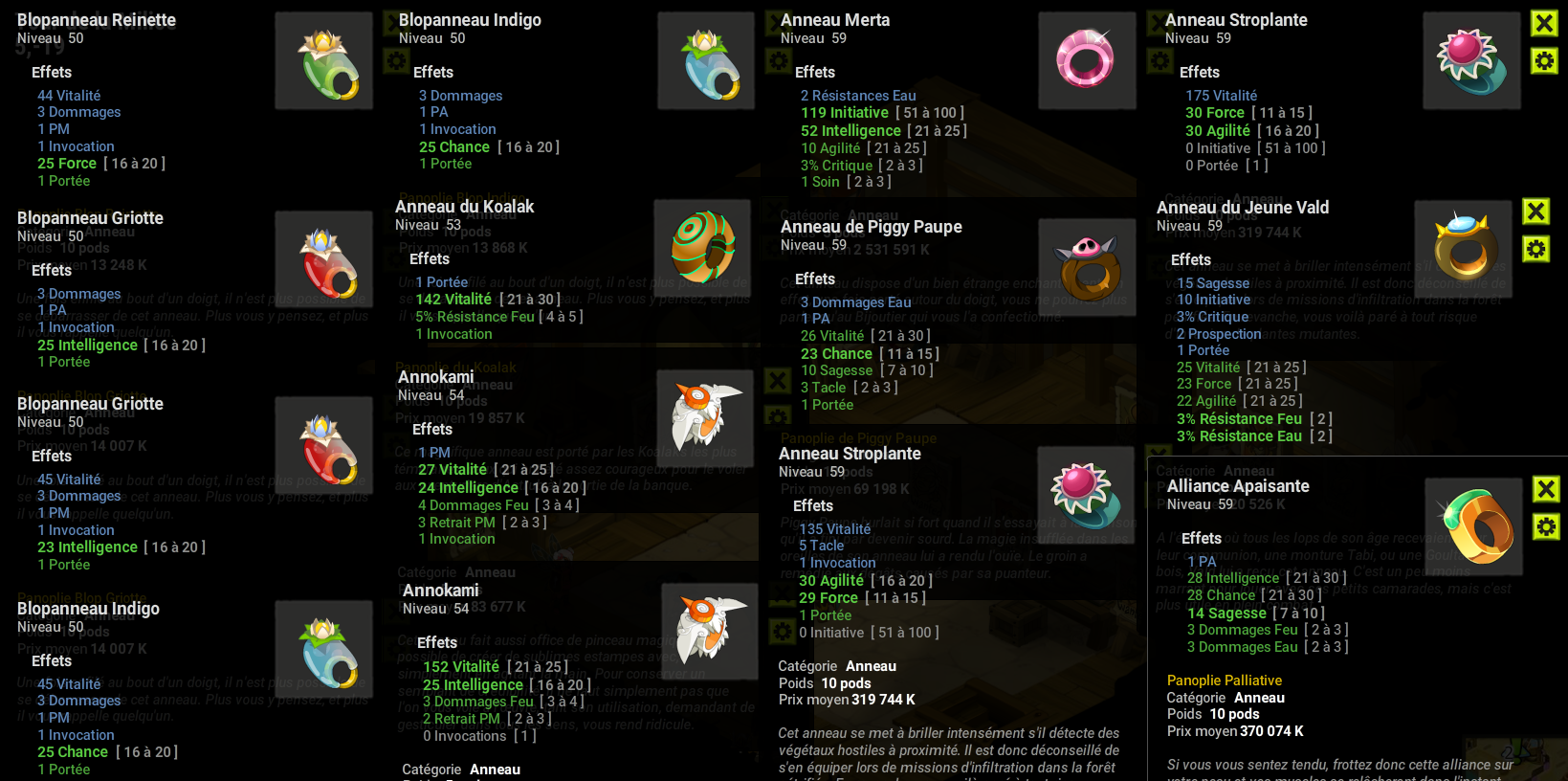Select the Anneau de Piggy Paupe icon
Image resolution: width=1568 pixels, height=781 pixels.
pos(1087,268)
